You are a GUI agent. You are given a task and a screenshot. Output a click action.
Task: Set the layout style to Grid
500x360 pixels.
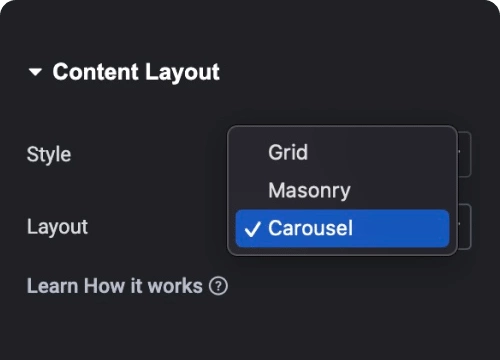[342, 152]
